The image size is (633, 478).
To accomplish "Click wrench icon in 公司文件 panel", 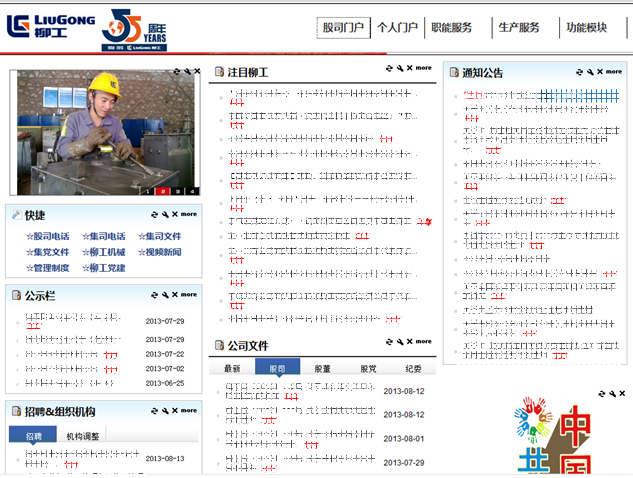I will tap(399, 343).
